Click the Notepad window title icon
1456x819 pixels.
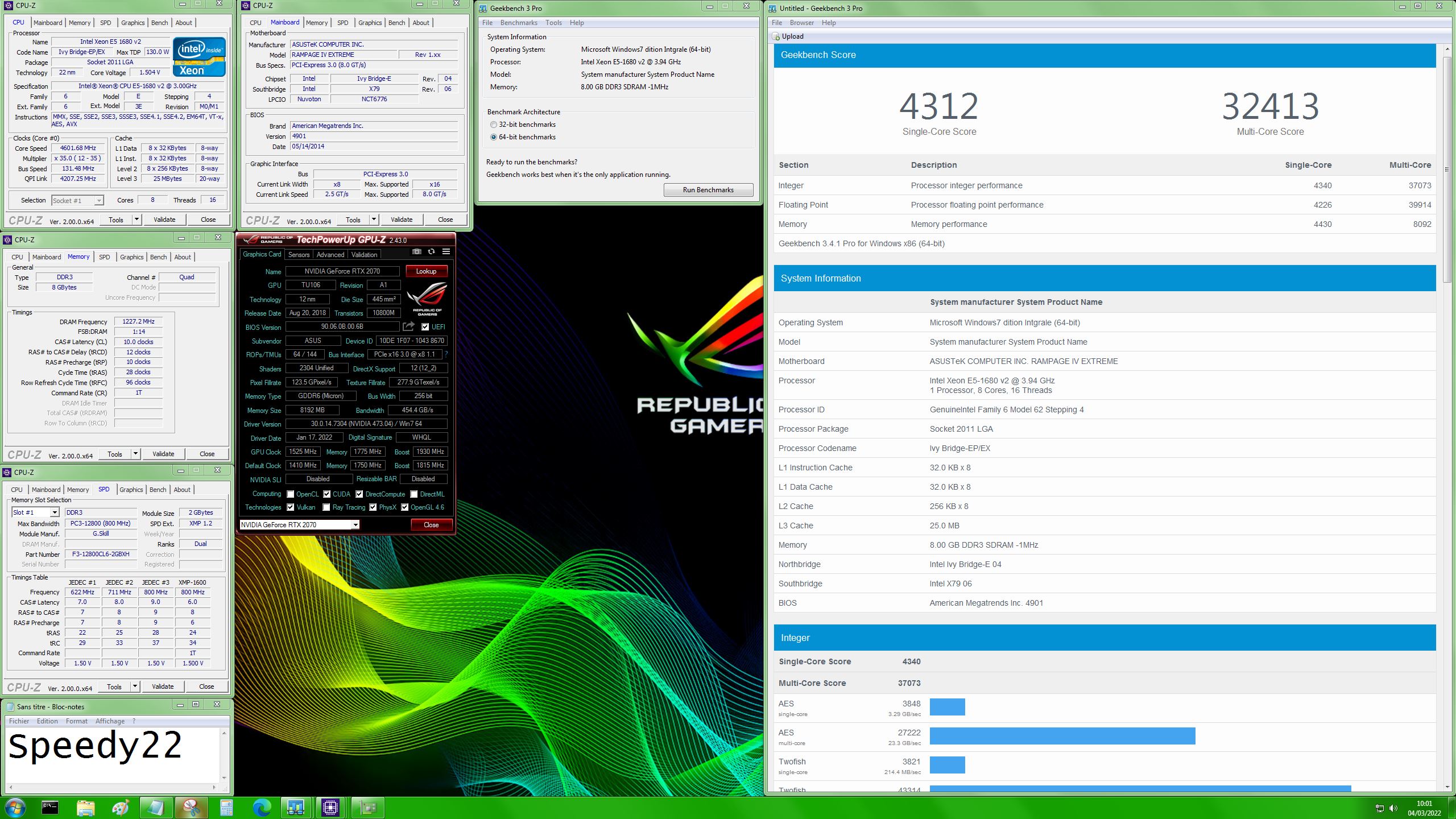10,706
